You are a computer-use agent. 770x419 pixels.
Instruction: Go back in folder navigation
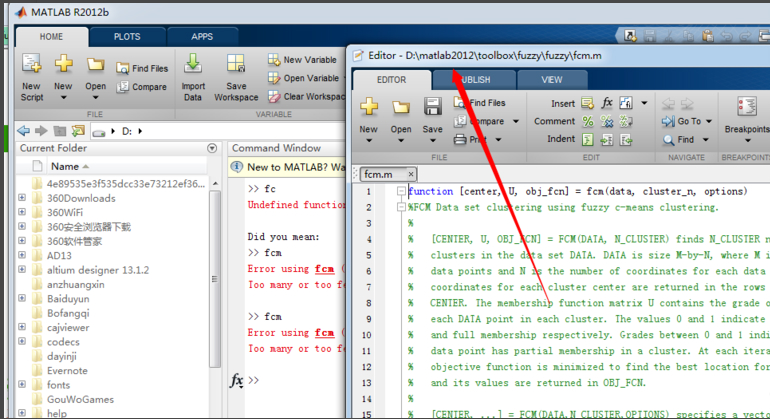click(24, 131)
